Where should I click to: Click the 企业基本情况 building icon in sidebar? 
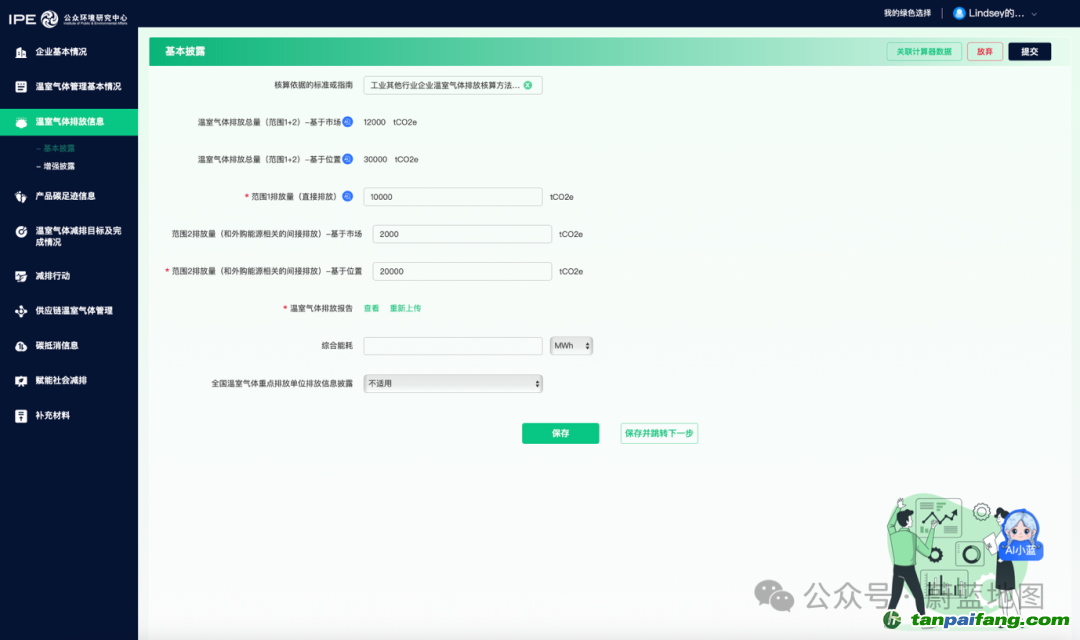[x=21, y=52]
